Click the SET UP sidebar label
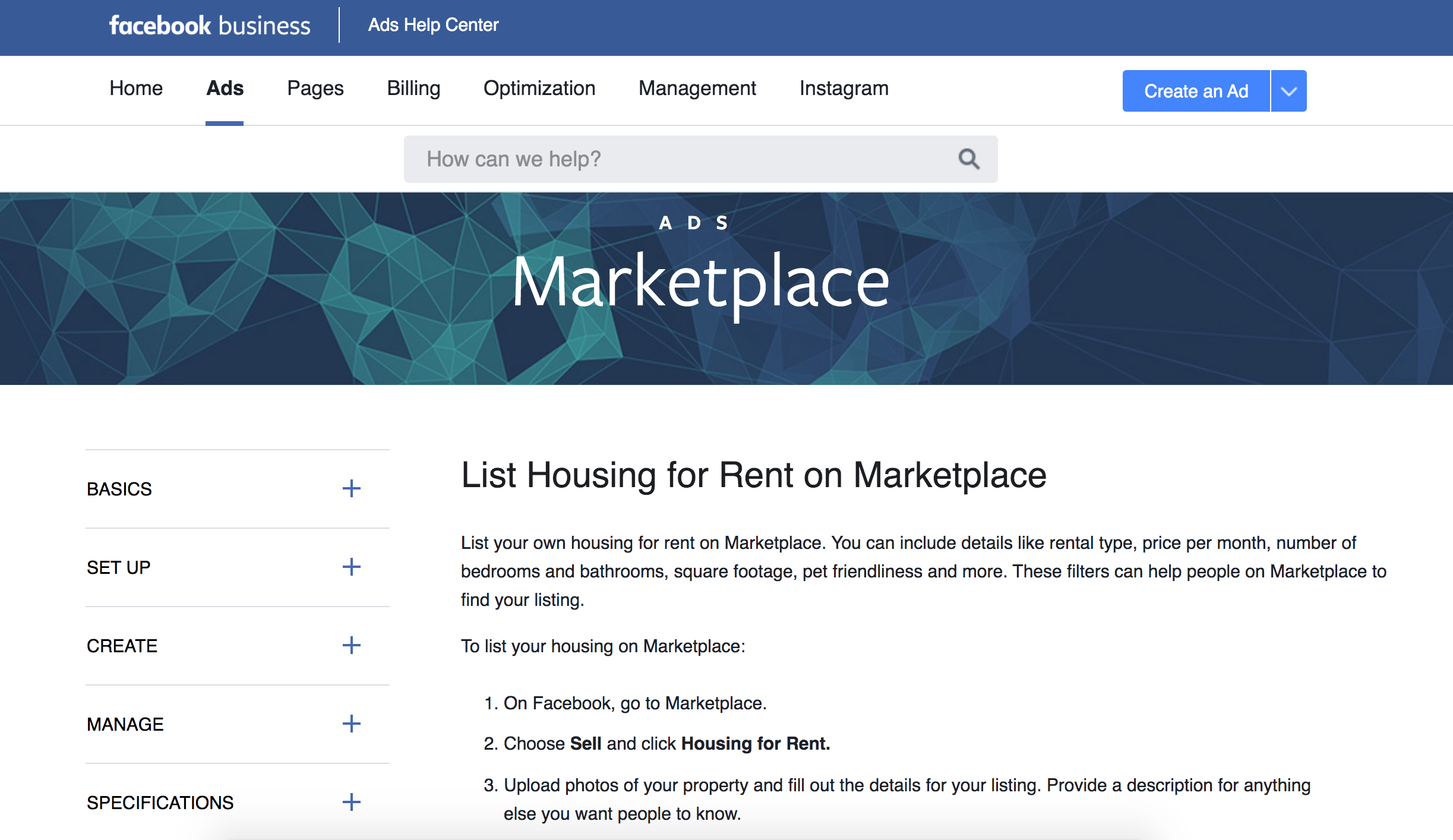This screenshot has height=840, width=1453. 119,567
